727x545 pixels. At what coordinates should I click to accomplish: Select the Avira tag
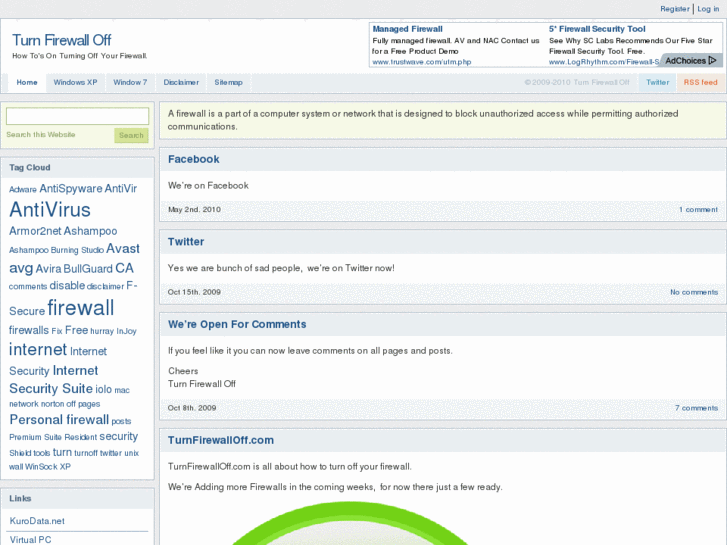[48, 269]
